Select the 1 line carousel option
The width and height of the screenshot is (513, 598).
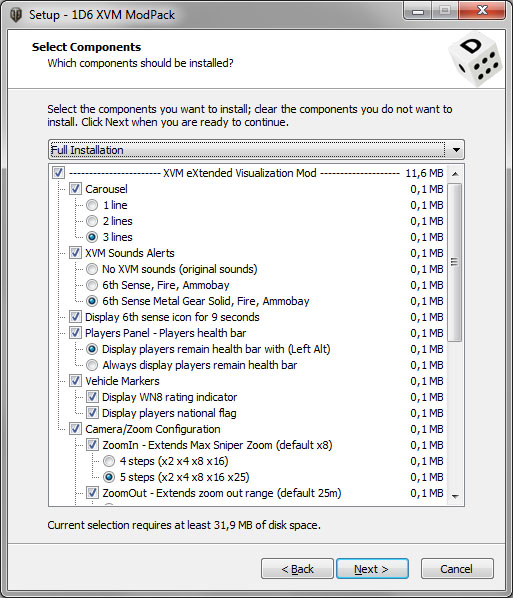pyautogui.click(x=92, y=205)
